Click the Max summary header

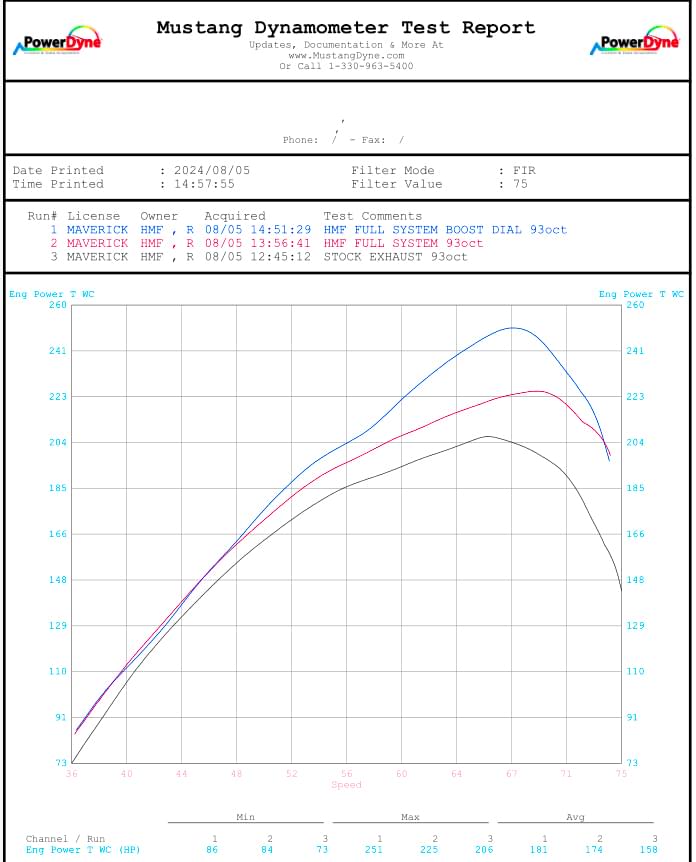[410, 817]
